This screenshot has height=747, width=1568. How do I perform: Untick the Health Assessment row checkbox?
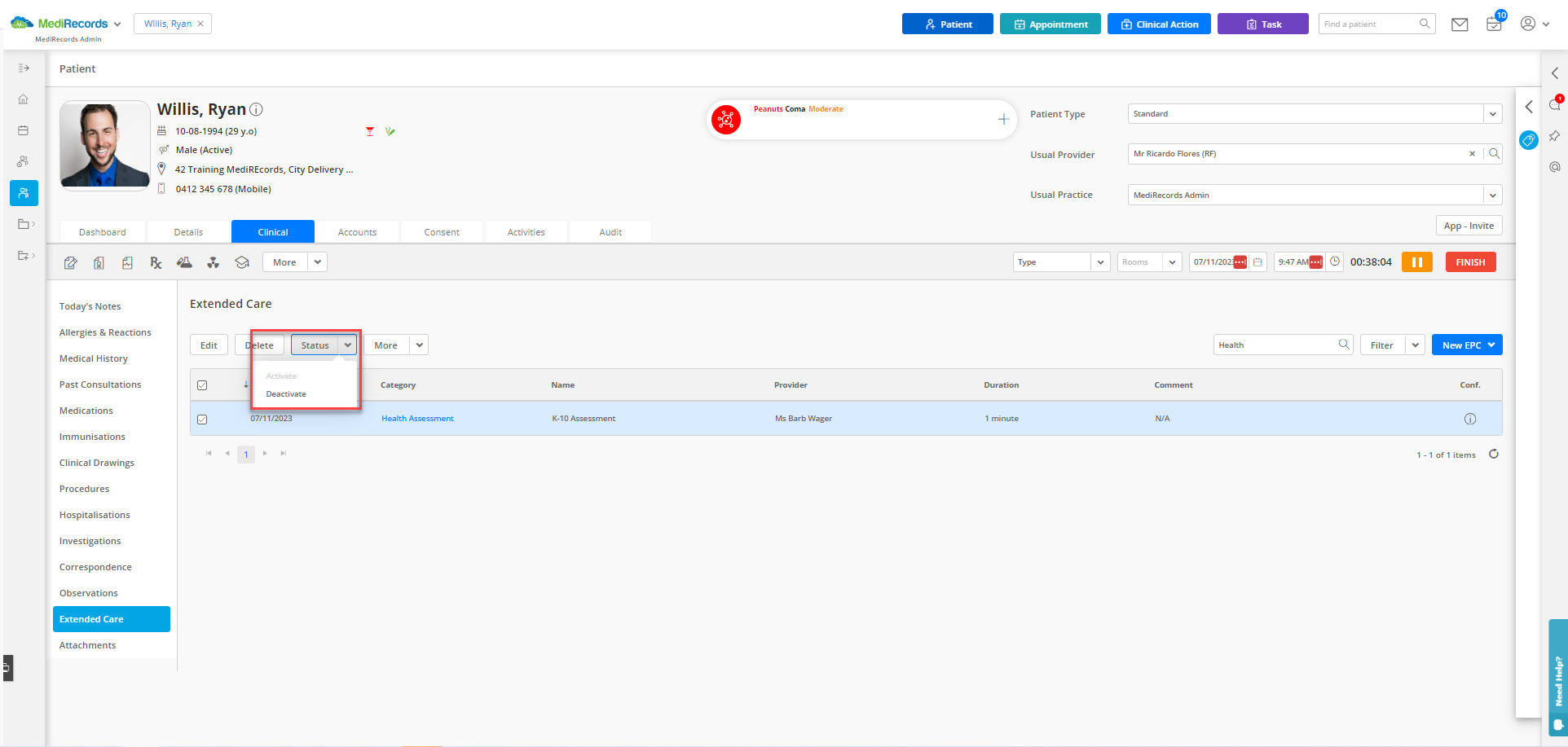[202, 420]
